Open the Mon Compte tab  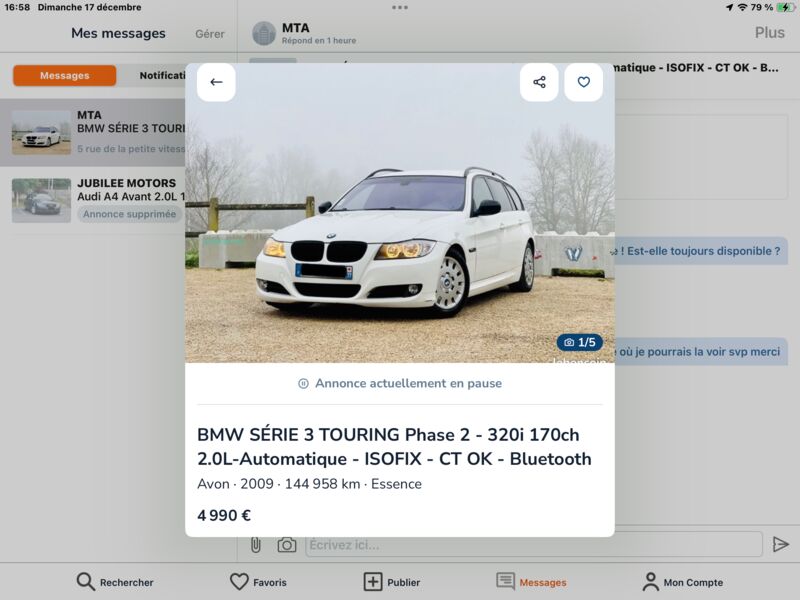click(x=683, y=582)
